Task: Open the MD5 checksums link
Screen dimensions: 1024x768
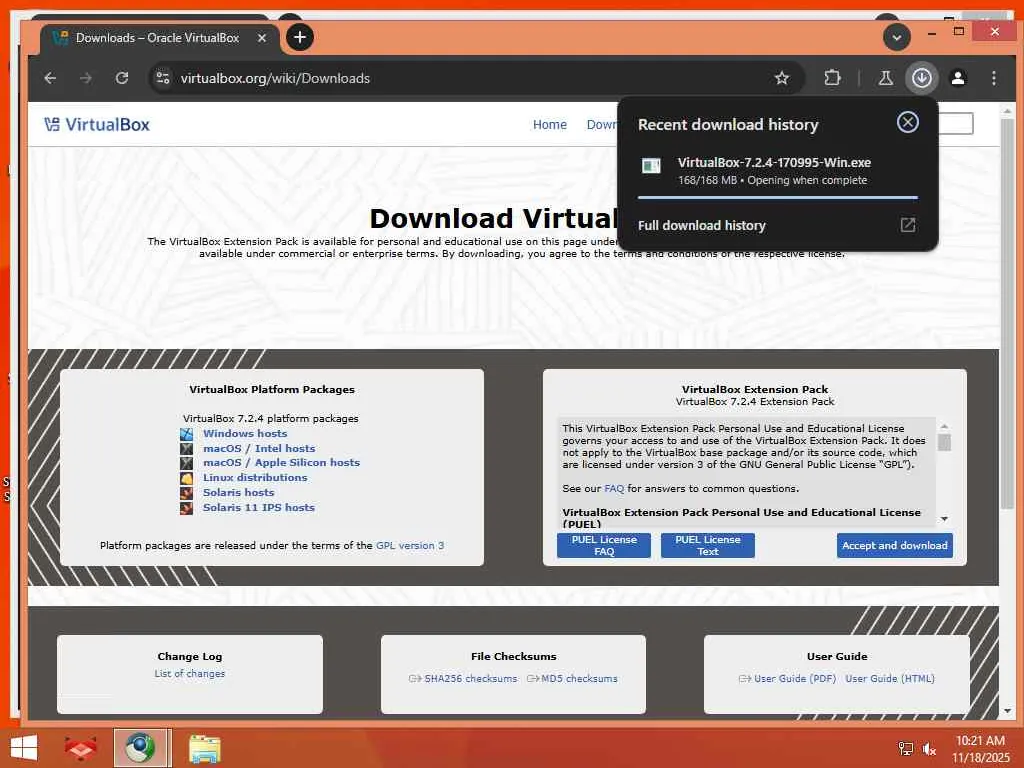Action: coord(579,679)
